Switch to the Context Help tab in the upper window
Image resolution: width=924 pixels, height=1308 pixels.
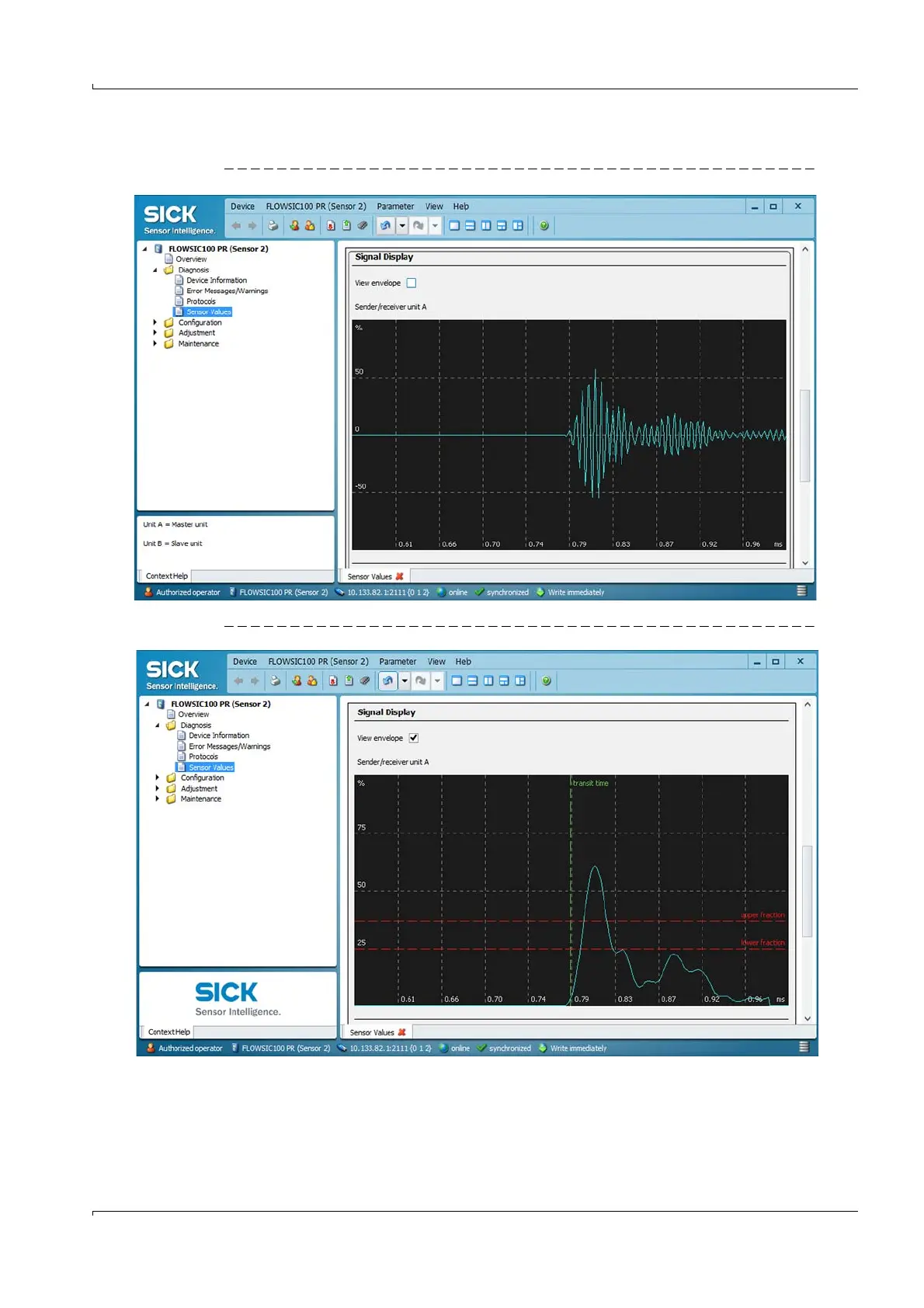(x=166, y=576)
